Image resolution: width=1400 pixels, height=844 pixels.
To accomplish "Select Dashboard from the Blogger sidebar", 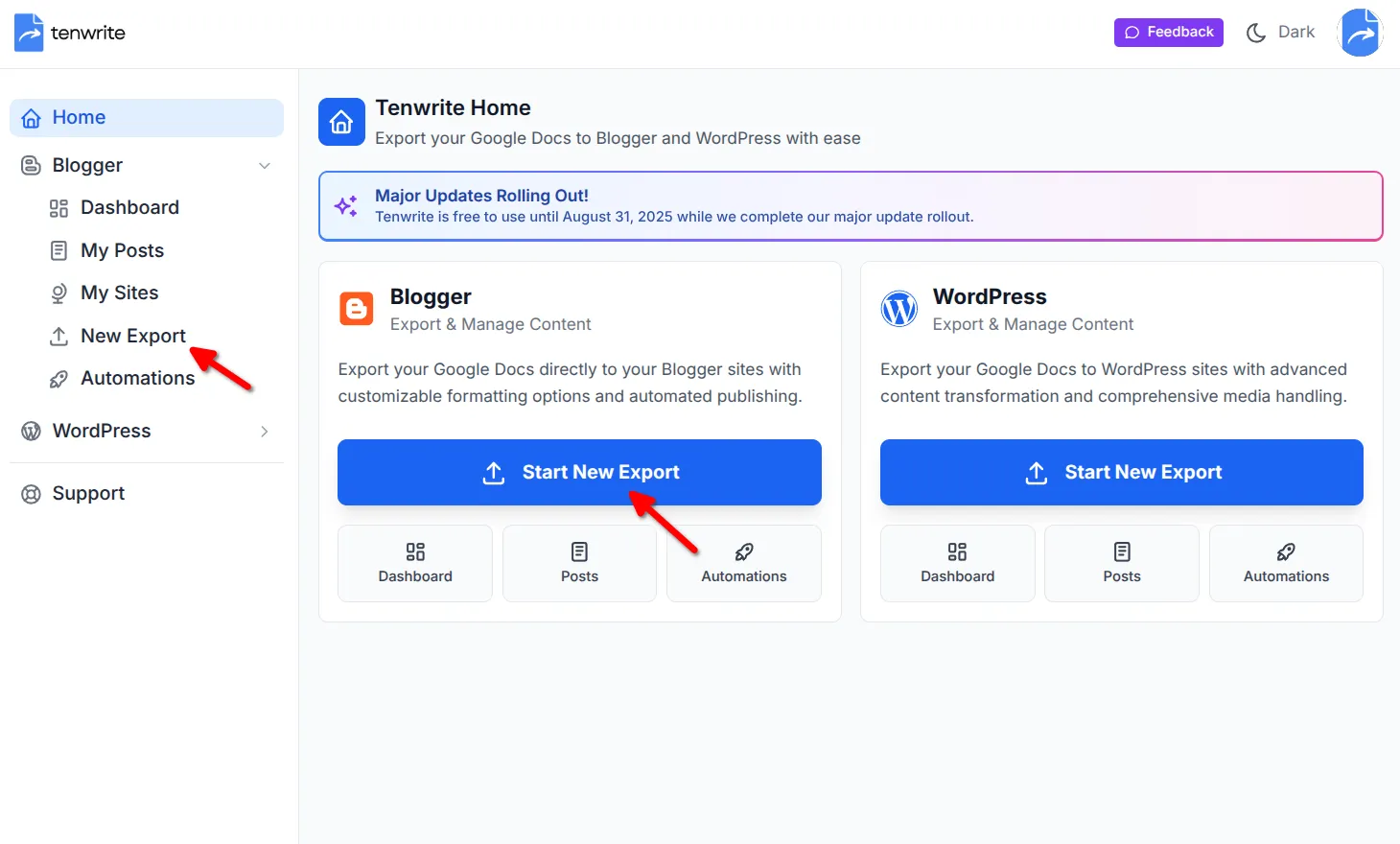I will click(129, 207).
